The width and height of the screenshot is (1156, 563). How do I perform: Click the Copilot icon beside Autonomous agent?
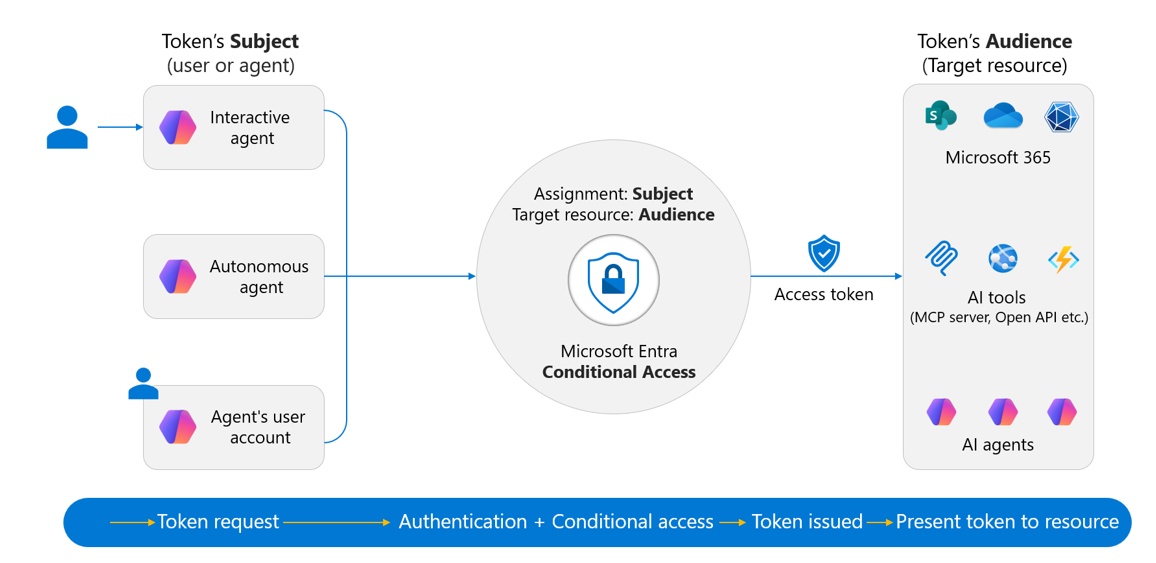point(178,276)
